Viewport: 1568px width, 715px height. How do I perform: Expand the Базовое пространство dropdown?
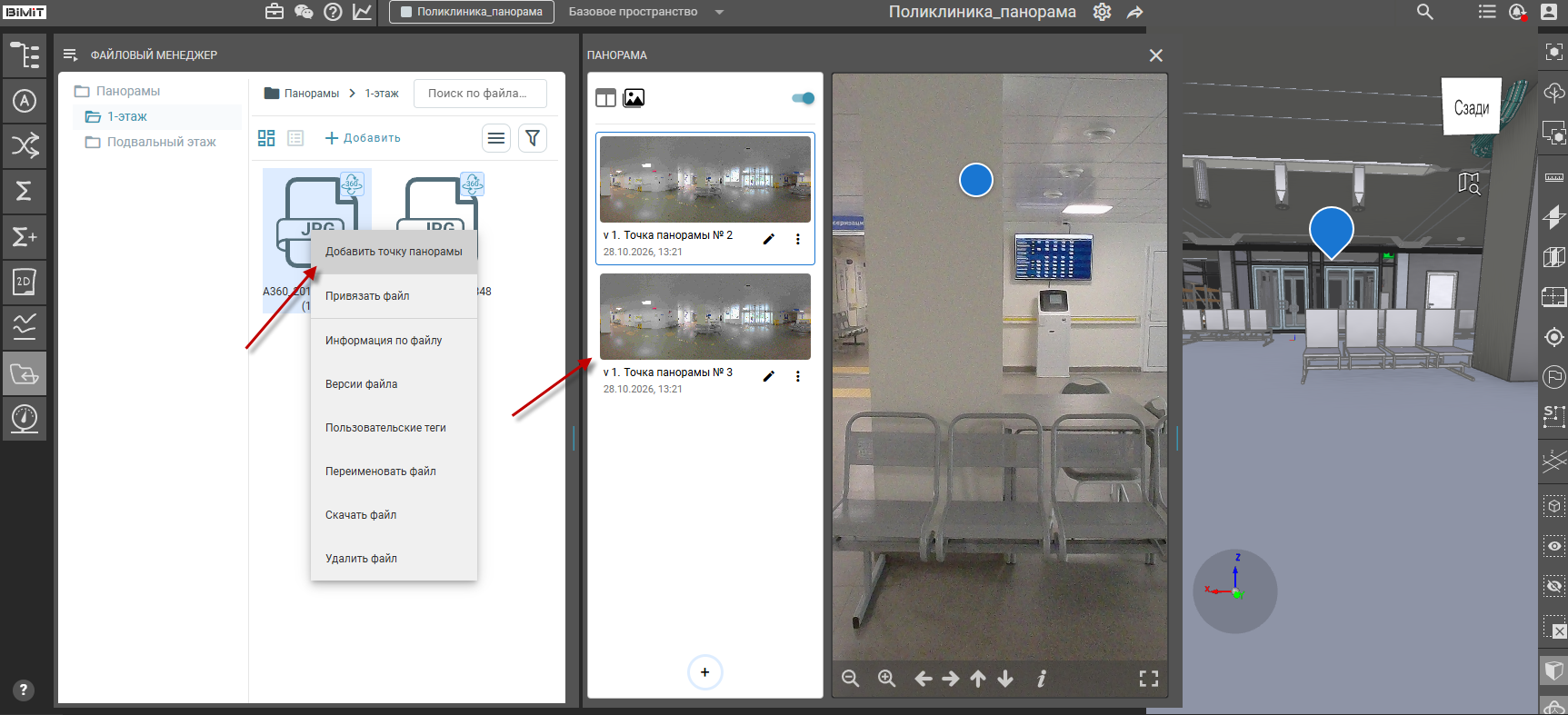pyautogui.click(x=719, y=12)
